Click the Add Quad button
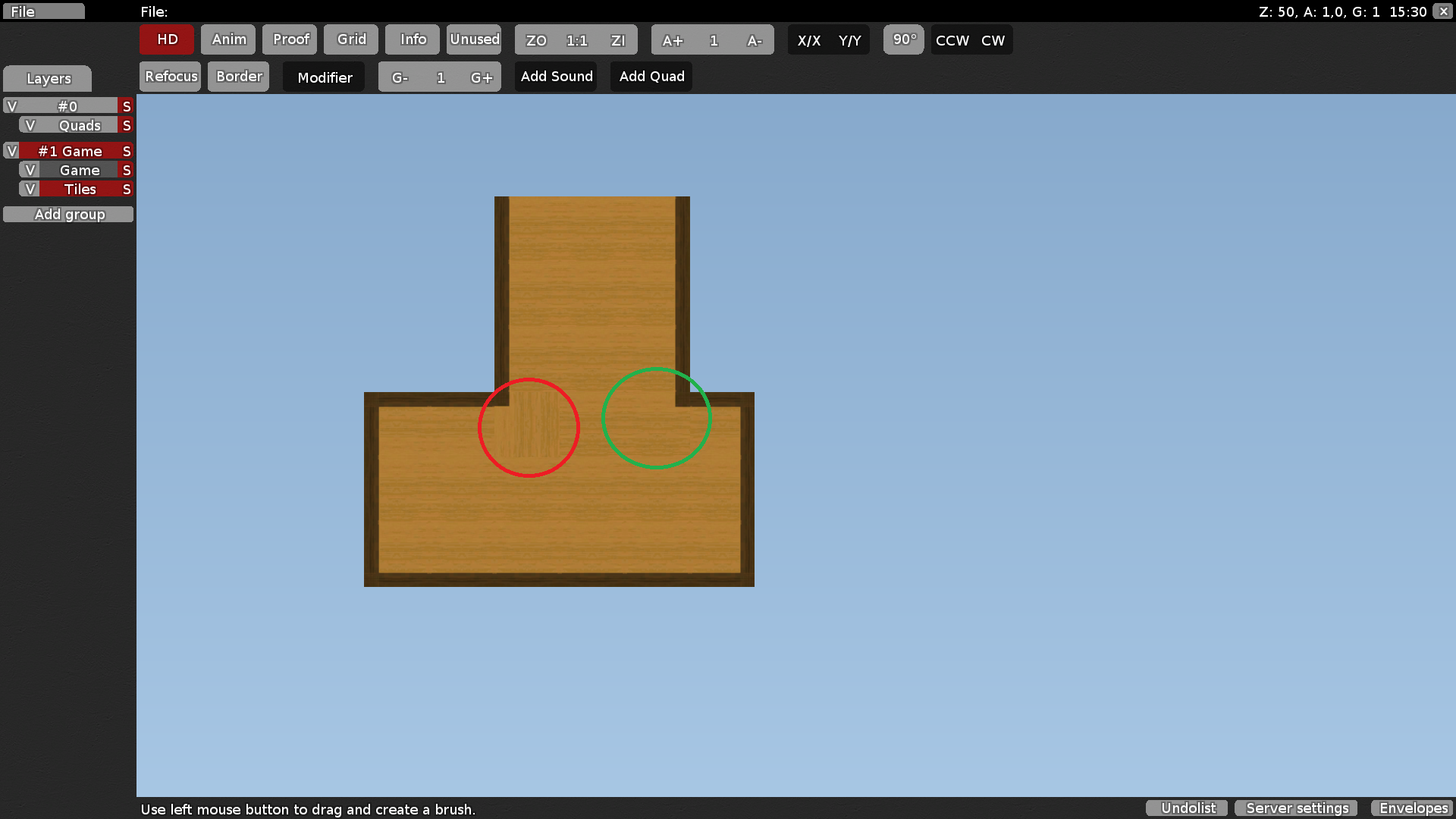Screen dimensions: 1456x819 pos(651,77)
